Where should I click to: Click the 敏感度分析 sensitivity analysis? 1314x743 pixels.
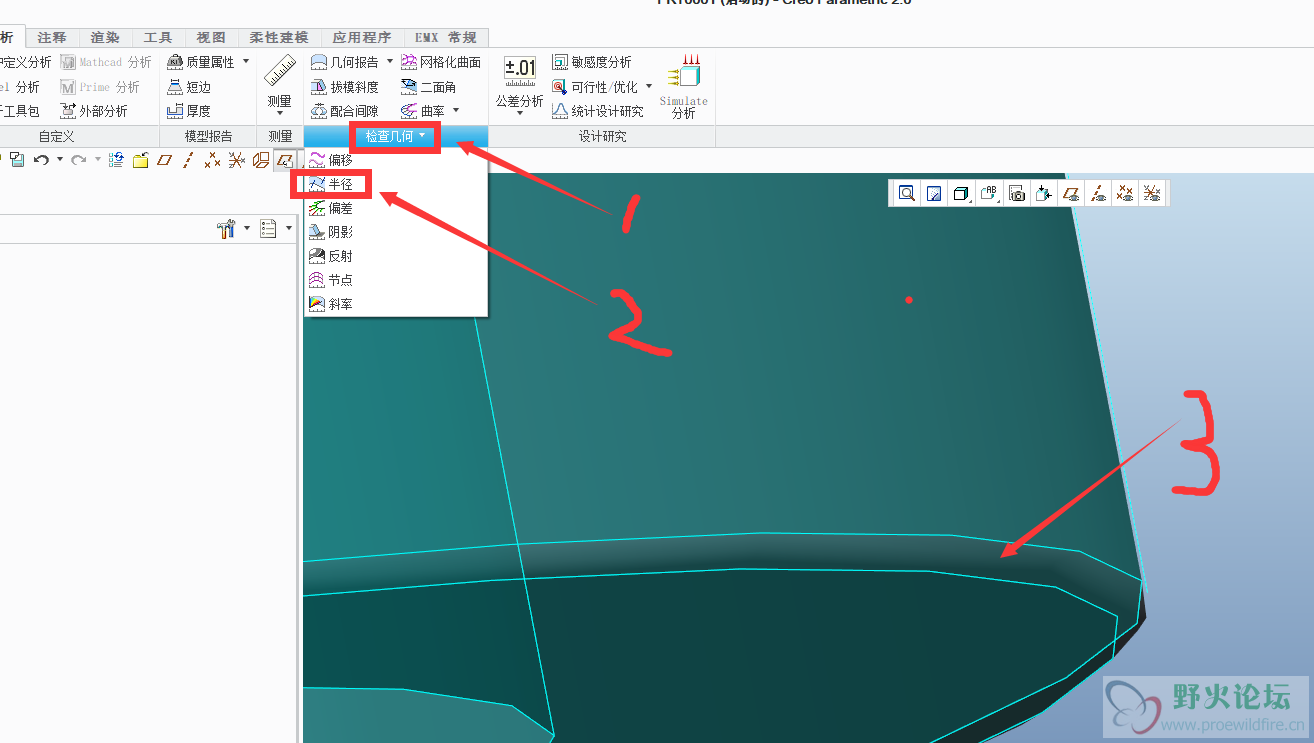click(592, 62)
